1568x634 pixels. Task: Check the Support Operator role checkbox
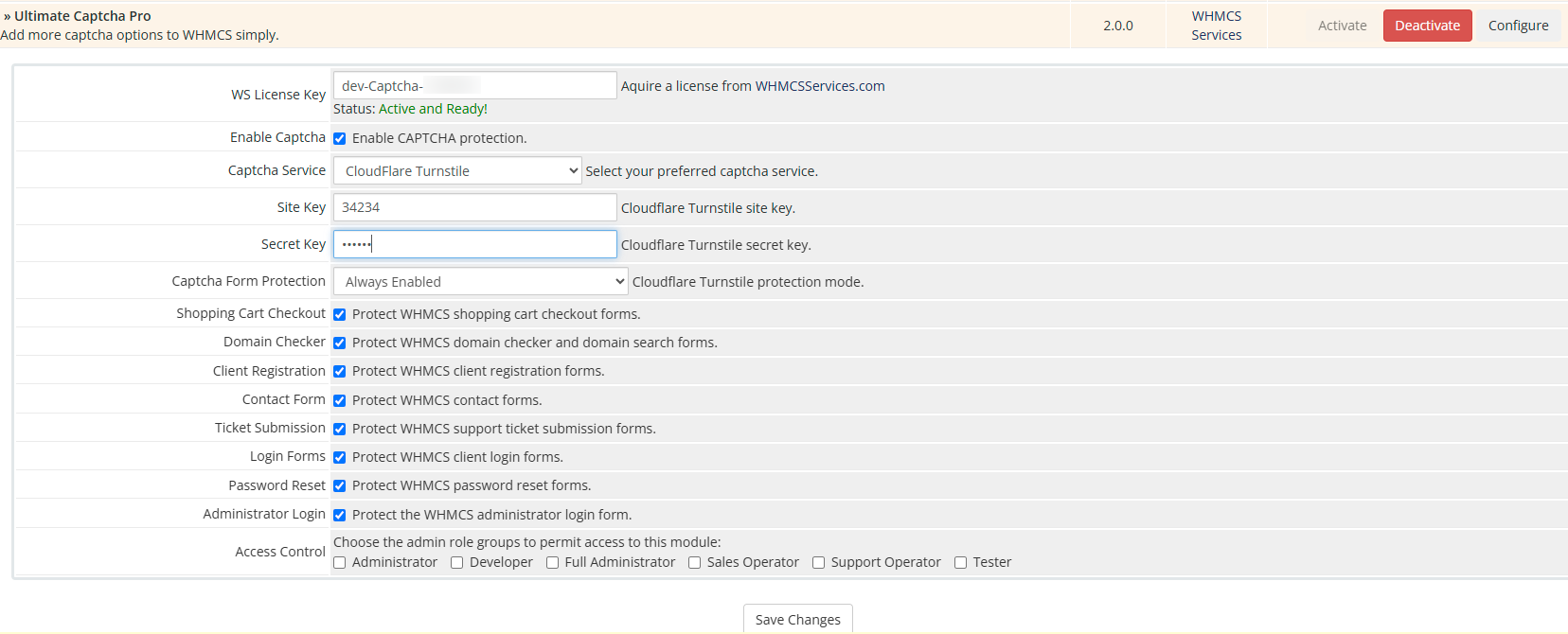819,562
